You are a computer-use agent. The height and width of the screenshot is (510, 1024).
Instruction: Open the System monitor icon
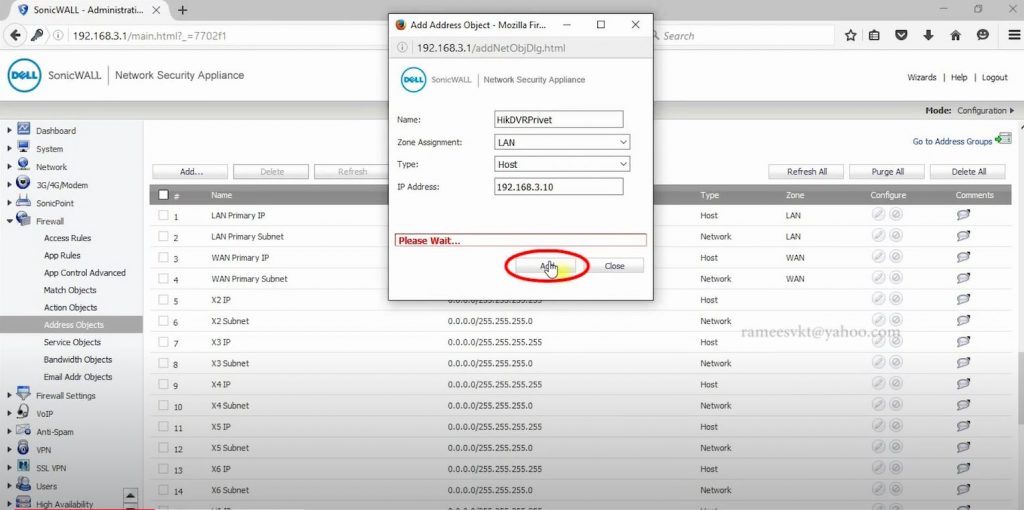tap(24, 147)
